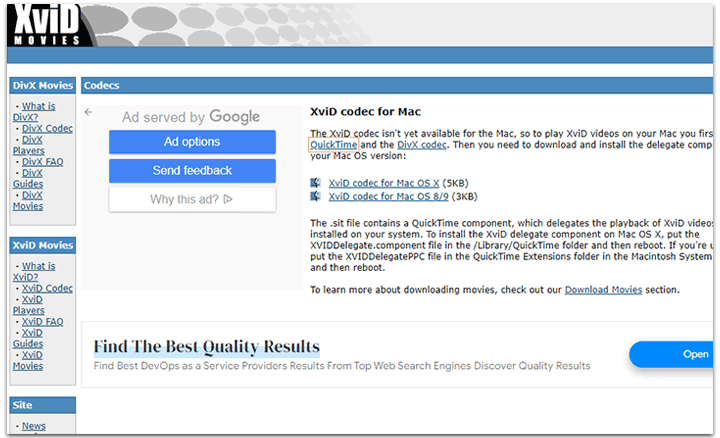Click the XviD Movies sidebar header

[x=43, y=245]
